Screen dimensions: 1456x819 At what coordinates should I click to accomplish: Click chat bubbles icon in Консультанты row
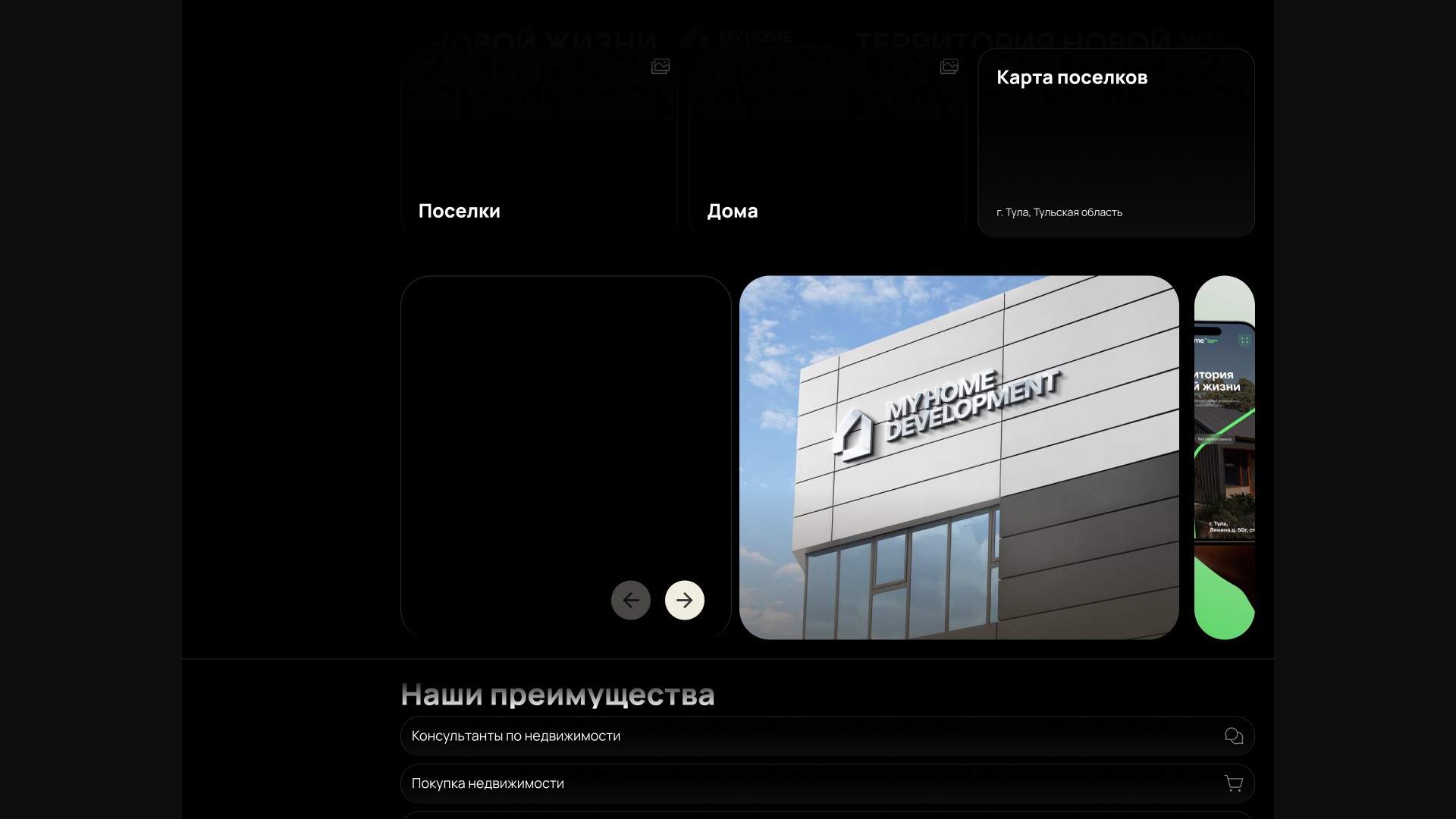click(x=1234, y=736)
